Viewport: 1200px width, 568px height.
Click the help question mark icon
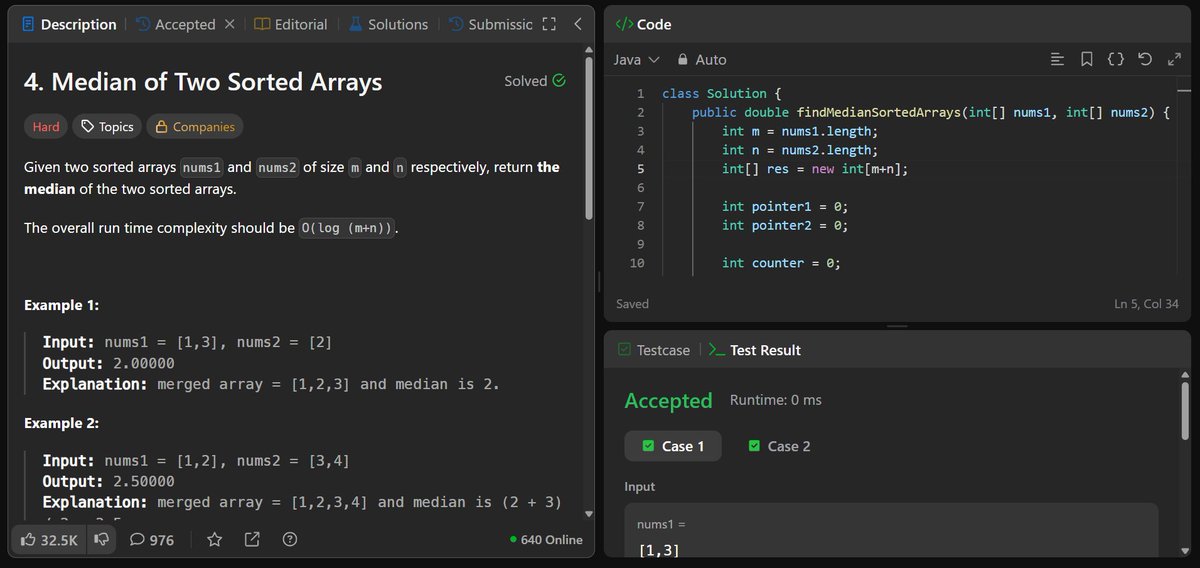(x=290, y=540)
